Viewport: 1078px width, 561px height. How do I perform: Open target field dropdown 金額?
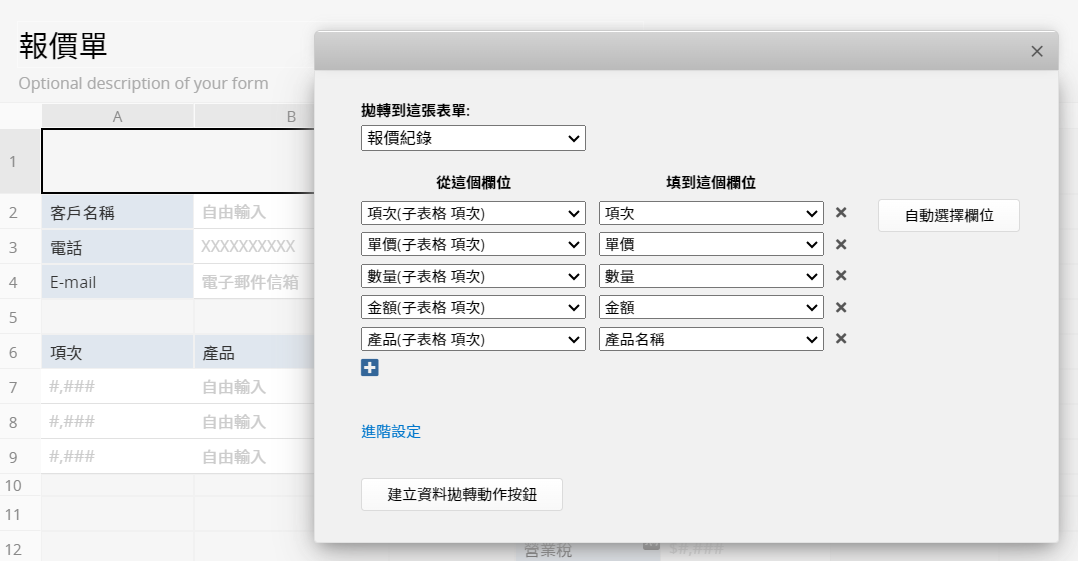pos(711,308)
